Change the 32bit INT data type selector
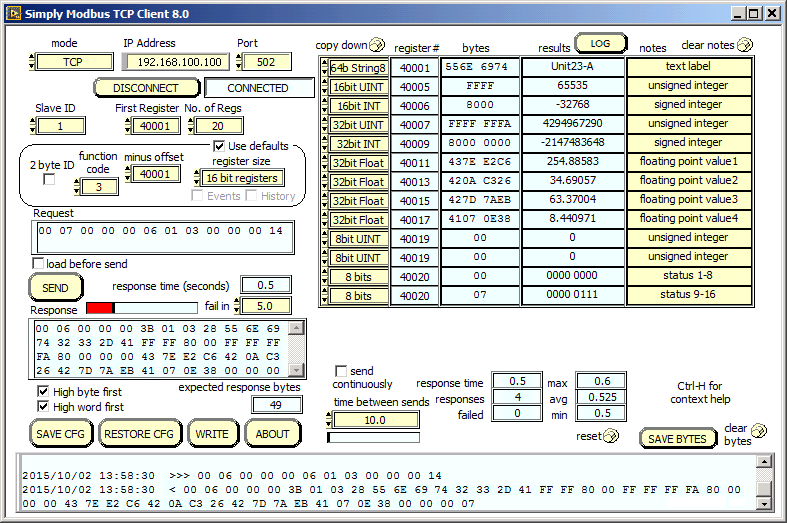787x523 pixels. pyautogui.click(x=358, y=144)
